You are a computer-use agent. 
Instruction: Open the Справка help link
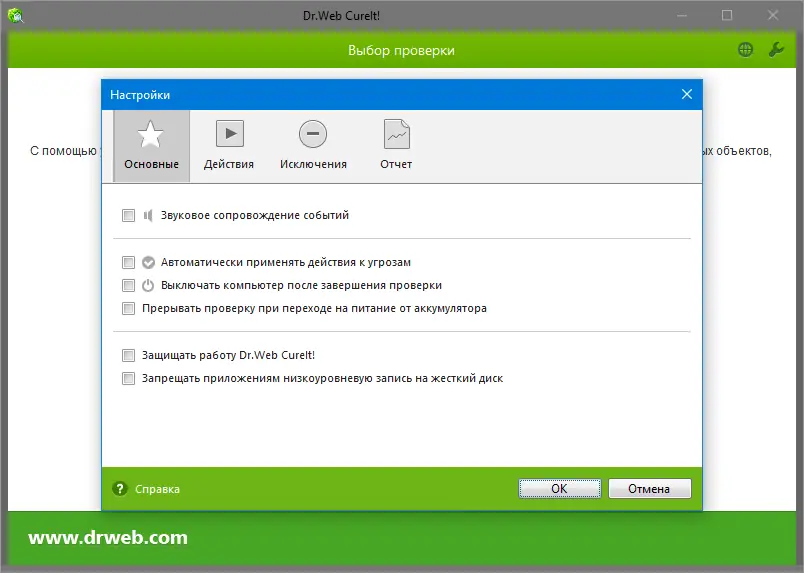[157, 489]
